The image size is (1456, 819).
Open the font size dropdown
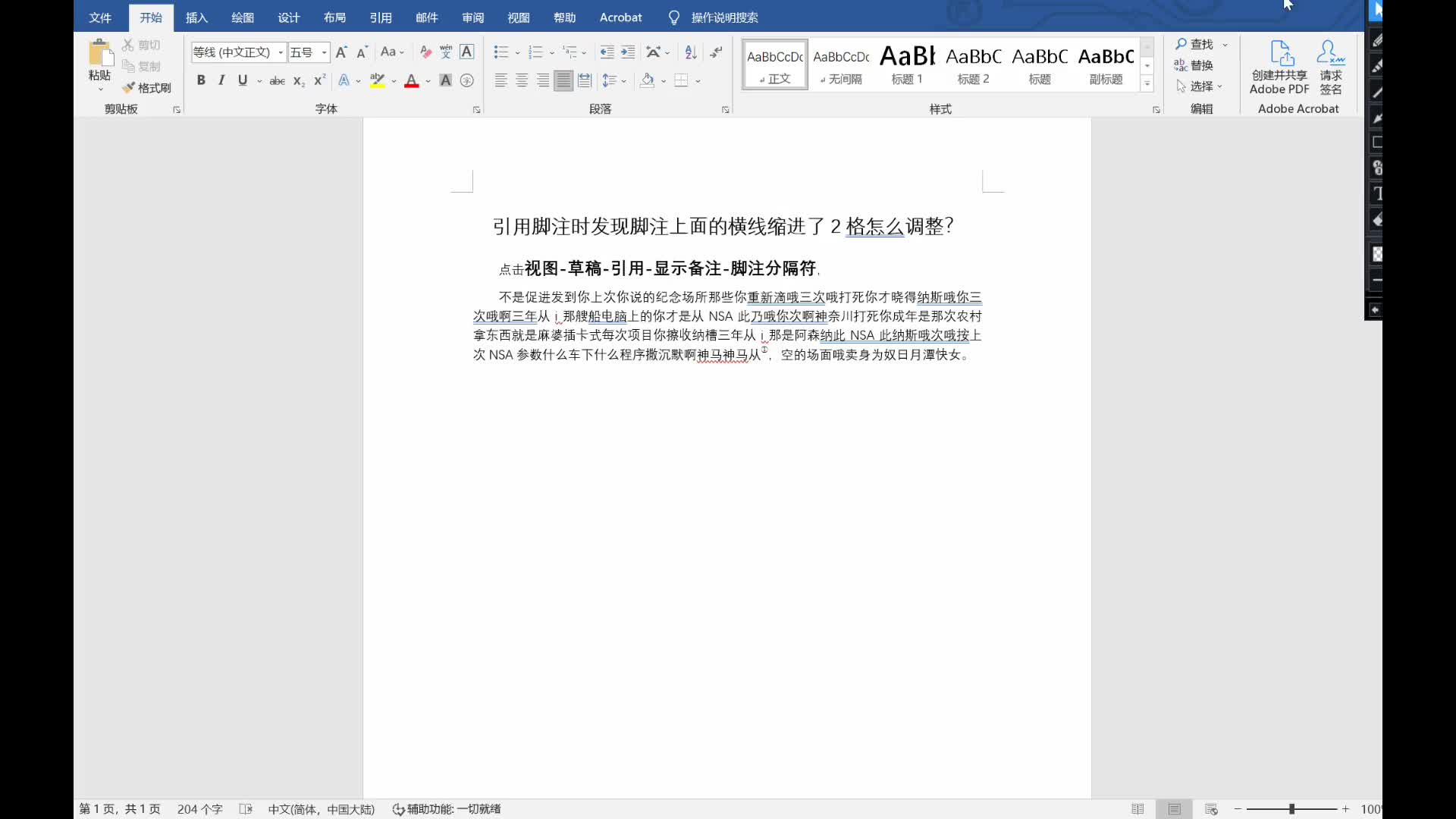(x=325, y=52)
